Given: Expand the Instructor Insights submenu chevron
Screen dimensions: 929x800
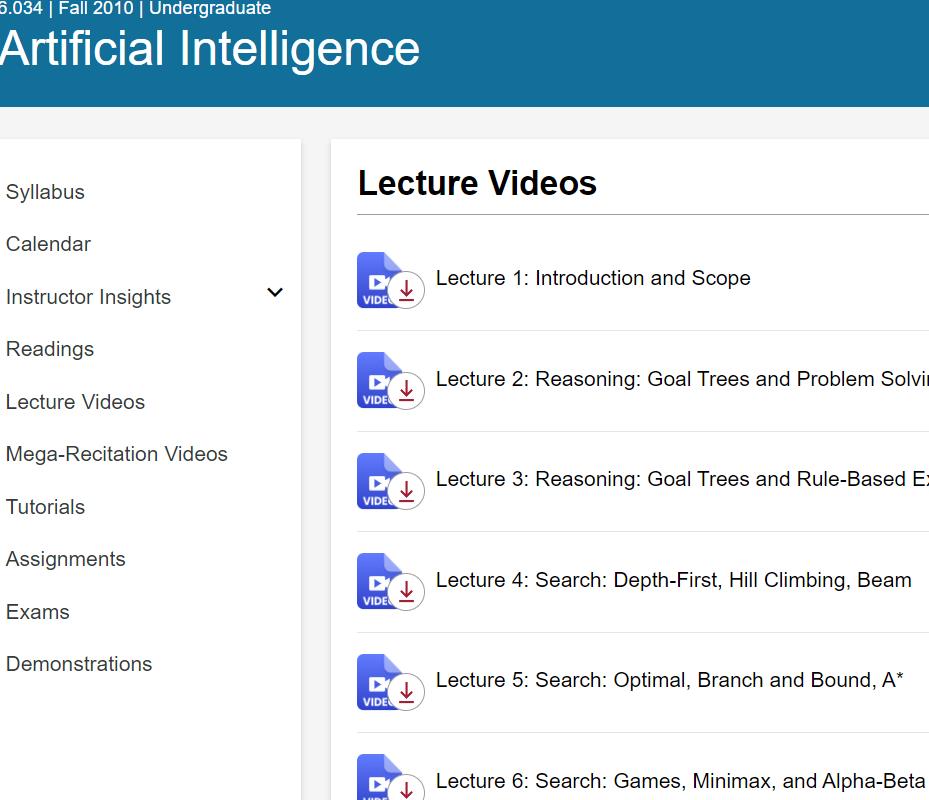Looking at the screenshot, I should point(275,293).
